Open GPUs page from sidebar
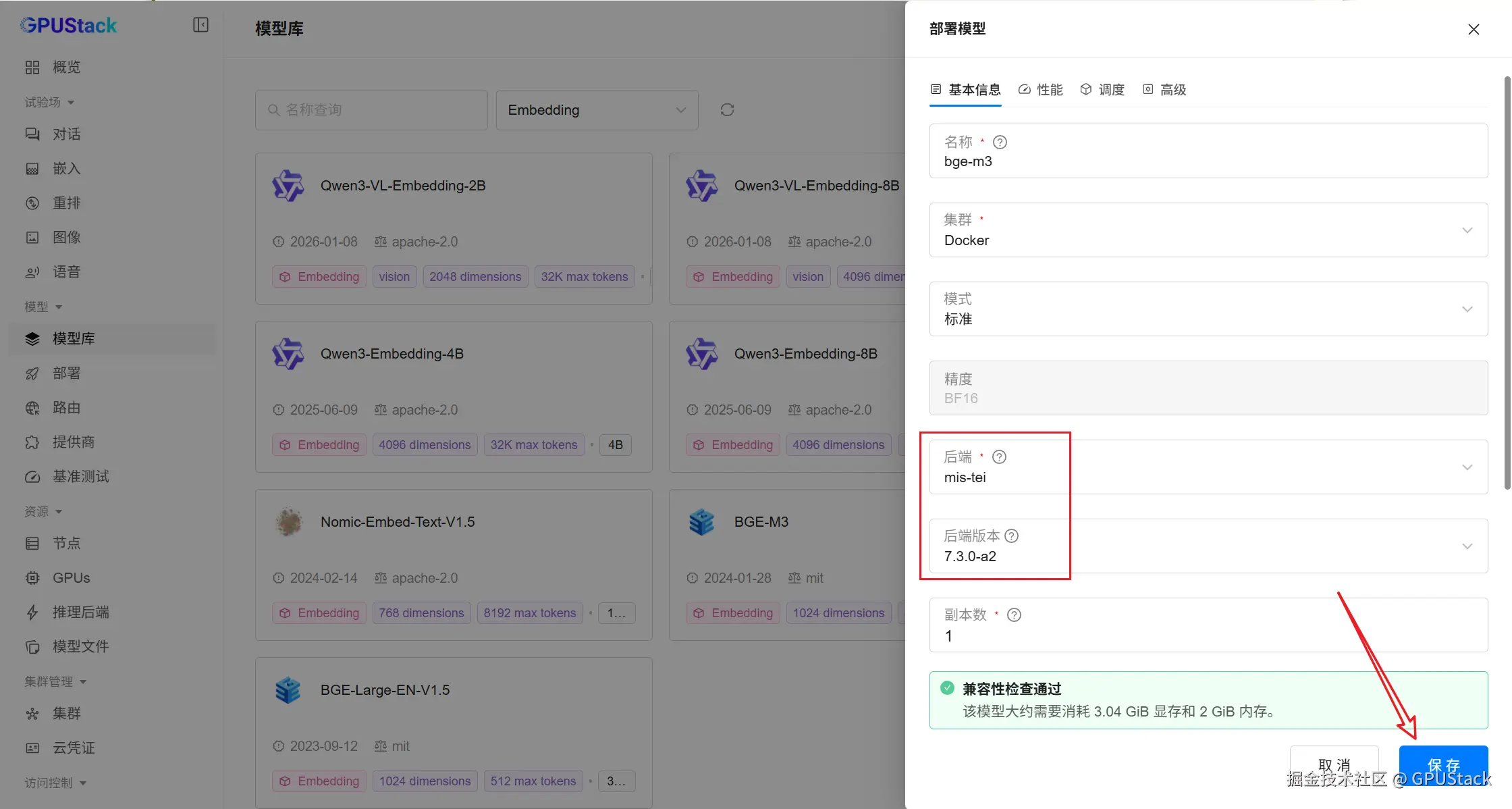Screen dimensions: 1512x809 [71, 577]
